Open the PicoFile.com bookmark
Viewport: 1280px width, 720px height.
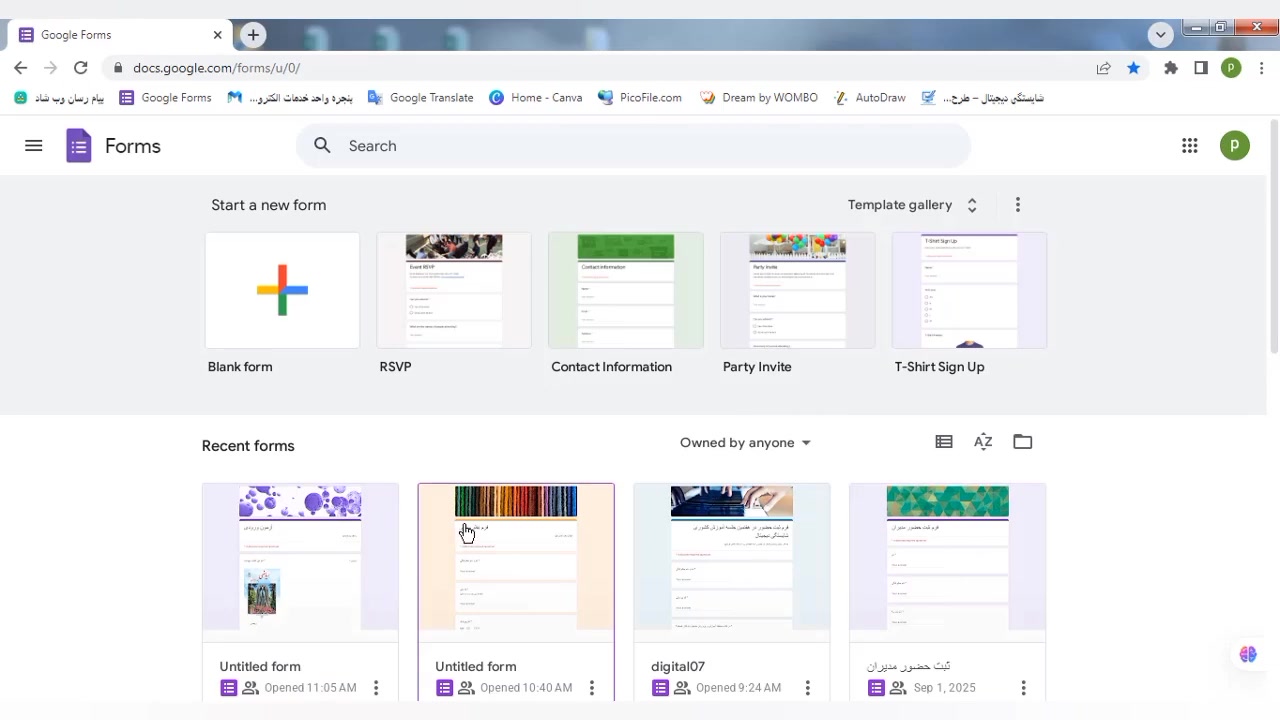click(x=639, y=98)
